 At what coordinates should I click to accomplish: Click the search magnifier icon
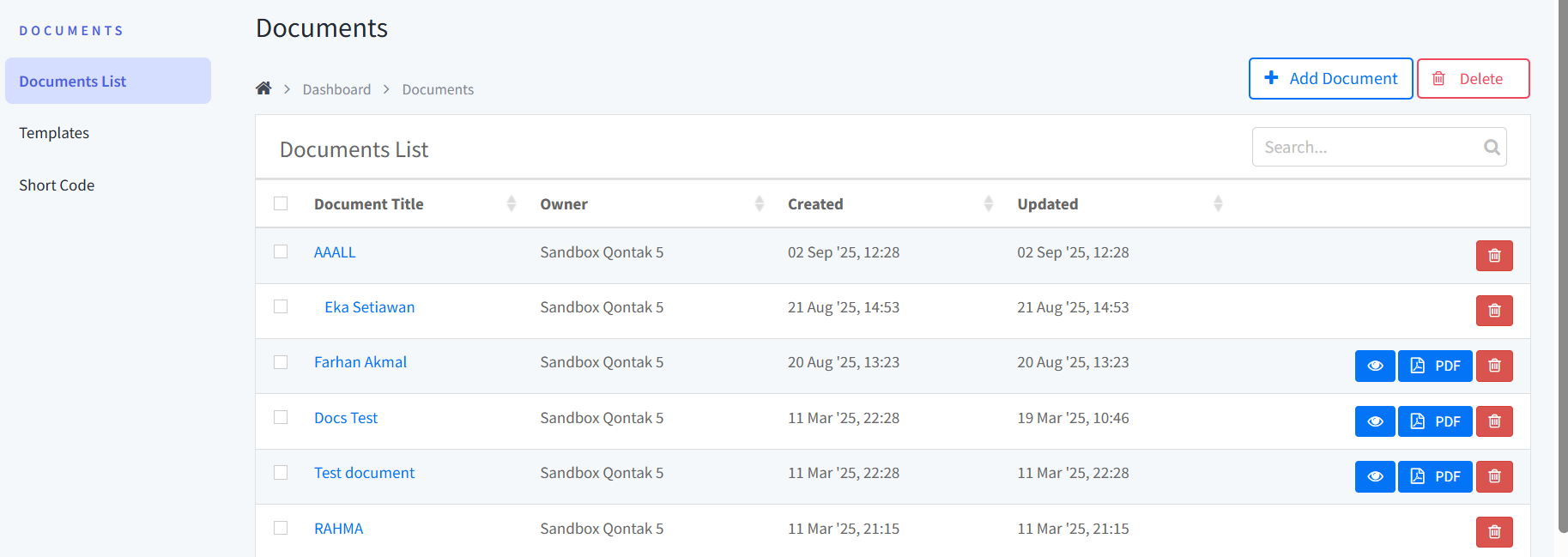click(1492, 148)
